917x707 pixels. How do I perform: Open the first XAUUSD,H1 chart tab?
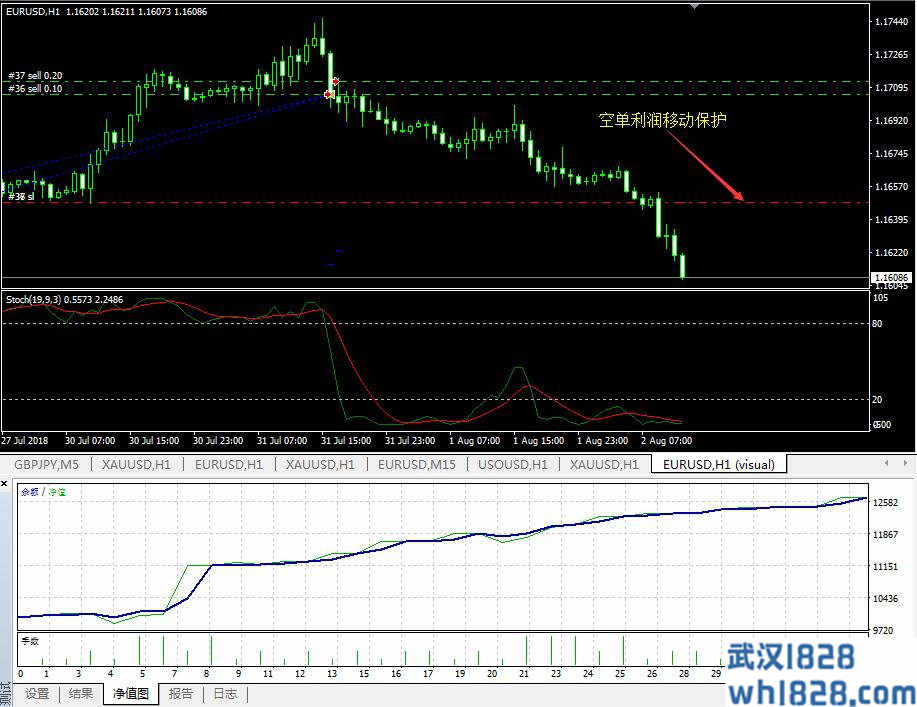point(137,464)
